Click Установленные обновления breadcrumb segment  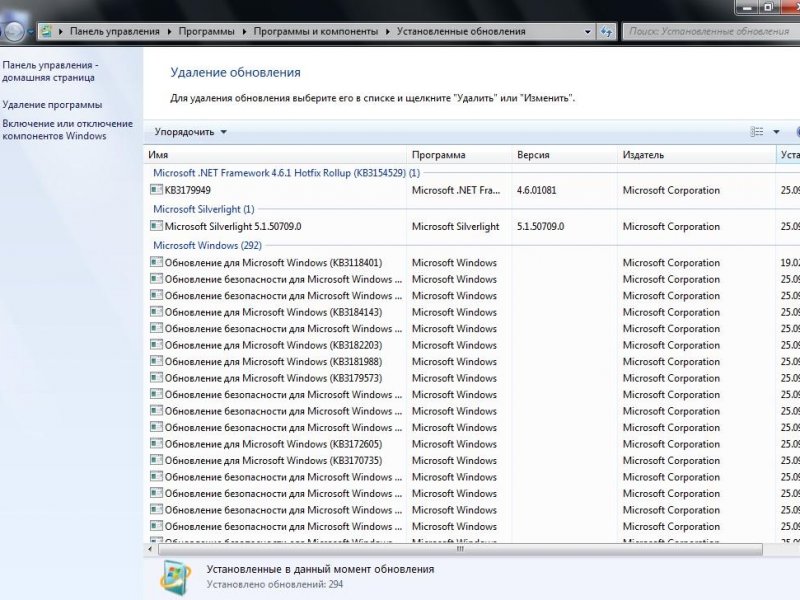[x=461, y=32]
